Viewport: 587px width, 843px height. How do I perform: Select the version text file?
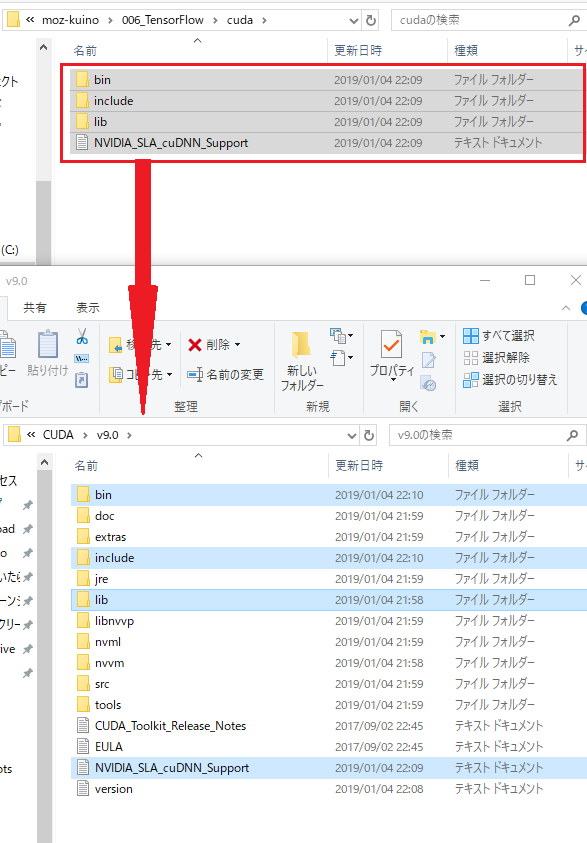[329, 788]
